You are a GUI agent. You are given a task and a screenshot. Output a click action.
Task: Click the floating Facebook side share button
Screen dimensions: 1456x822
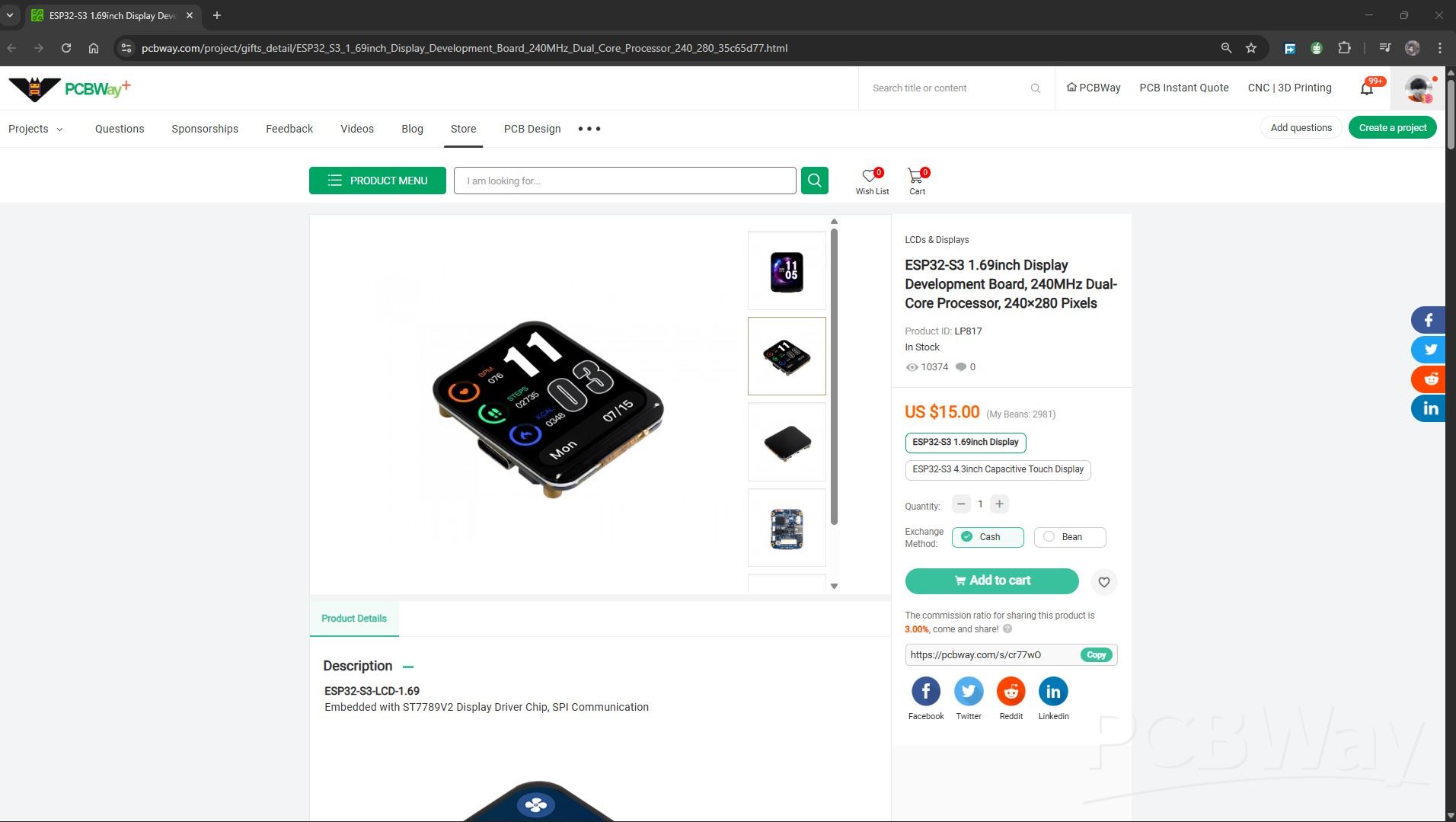(x=1429, y=320)
